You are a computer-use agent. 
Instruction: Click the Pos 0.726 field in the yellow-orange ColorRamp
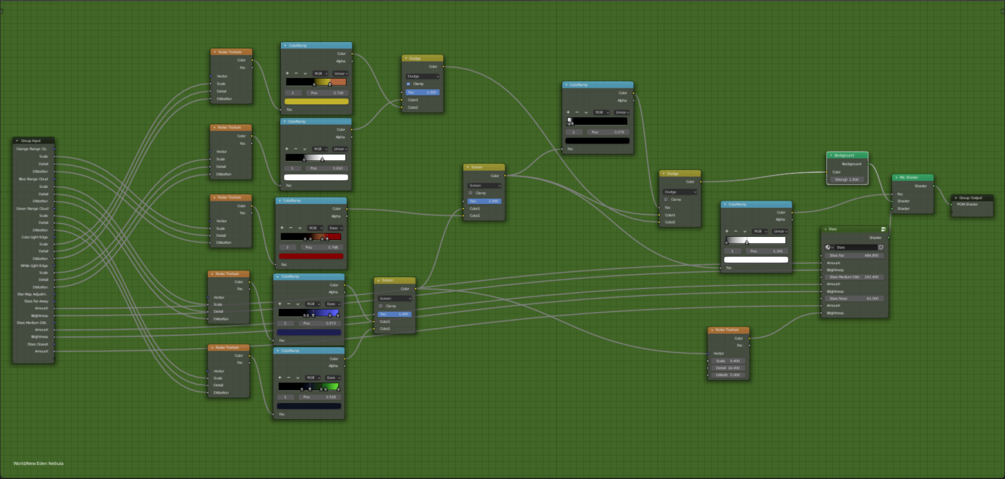click(326, 93)
